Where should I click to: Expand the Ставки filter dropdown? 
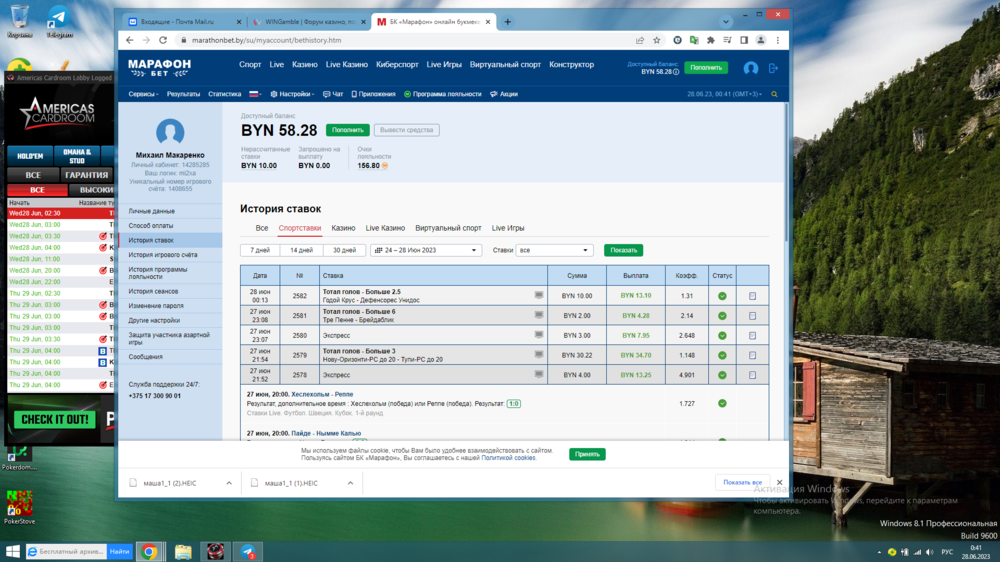click(x=555, y=250)
